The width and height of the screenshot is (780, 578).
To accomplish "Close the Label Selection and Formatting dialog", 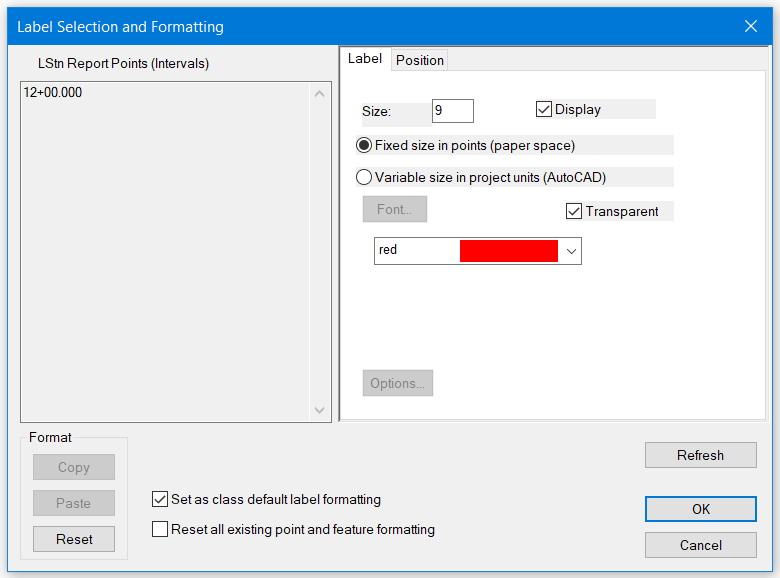I will (751, 27).
